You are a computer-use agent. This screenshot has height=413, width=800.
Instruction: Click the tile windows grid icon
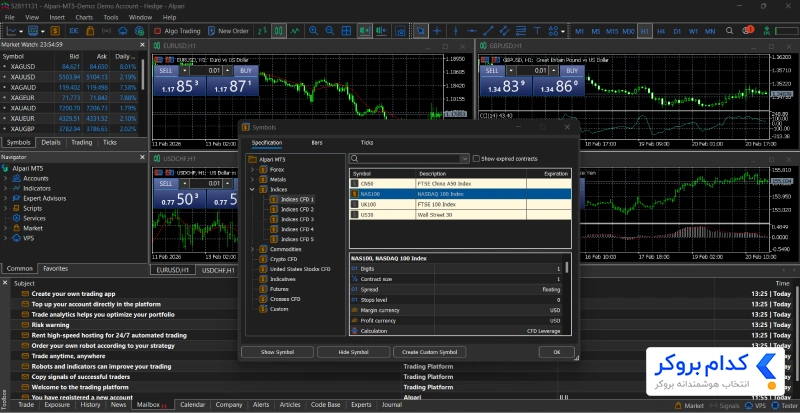(x=346, y=31)
